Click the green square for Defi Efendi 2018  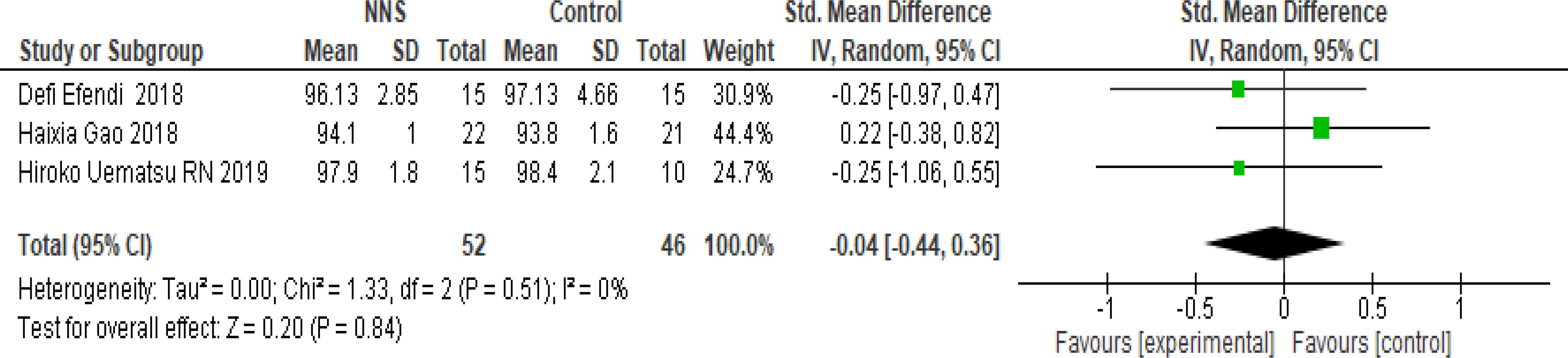[1238, 89]
